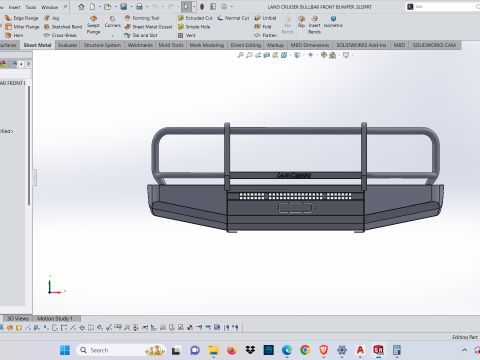Select the Normal Cut tool

tap(233, 18)
